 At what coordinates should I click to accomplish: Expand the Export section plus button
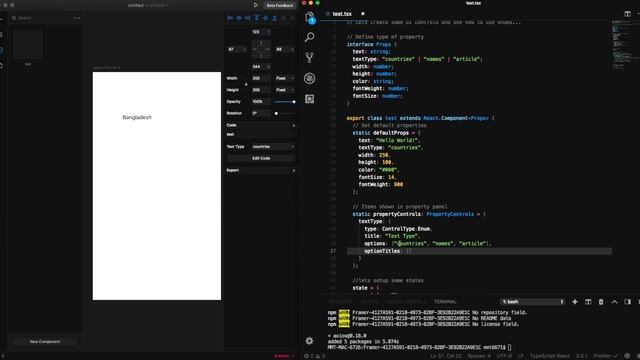(293, 171)
